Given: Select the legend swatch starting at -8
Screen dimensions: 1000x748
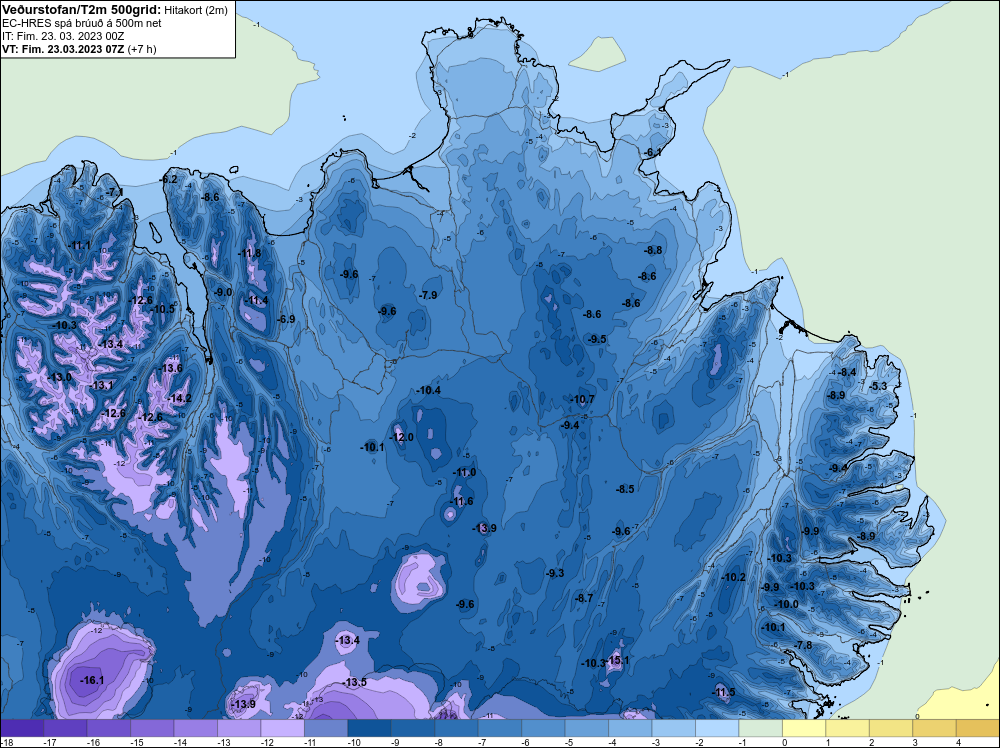Looking at the screenshot, I should 456,728.
